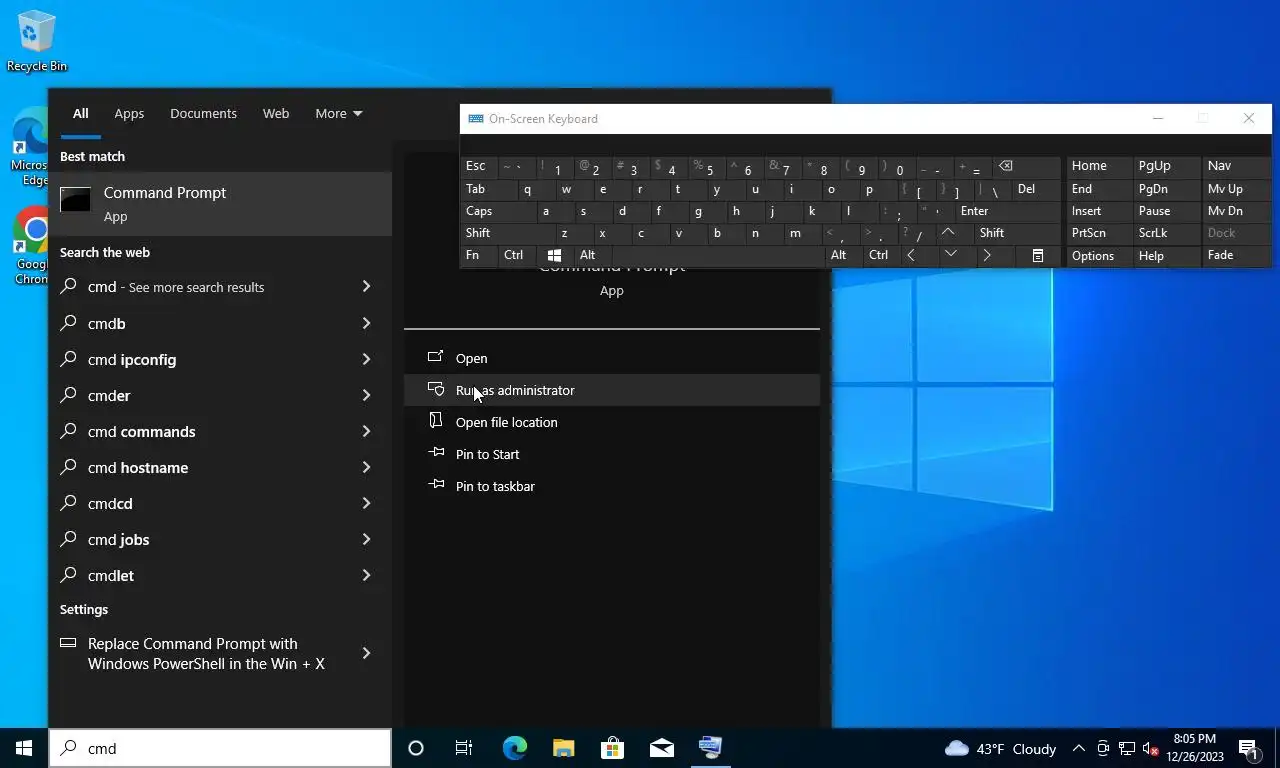Open the Mail app from the taskbar
This screenshot has height=768, width=1280.
coord(661,748)
